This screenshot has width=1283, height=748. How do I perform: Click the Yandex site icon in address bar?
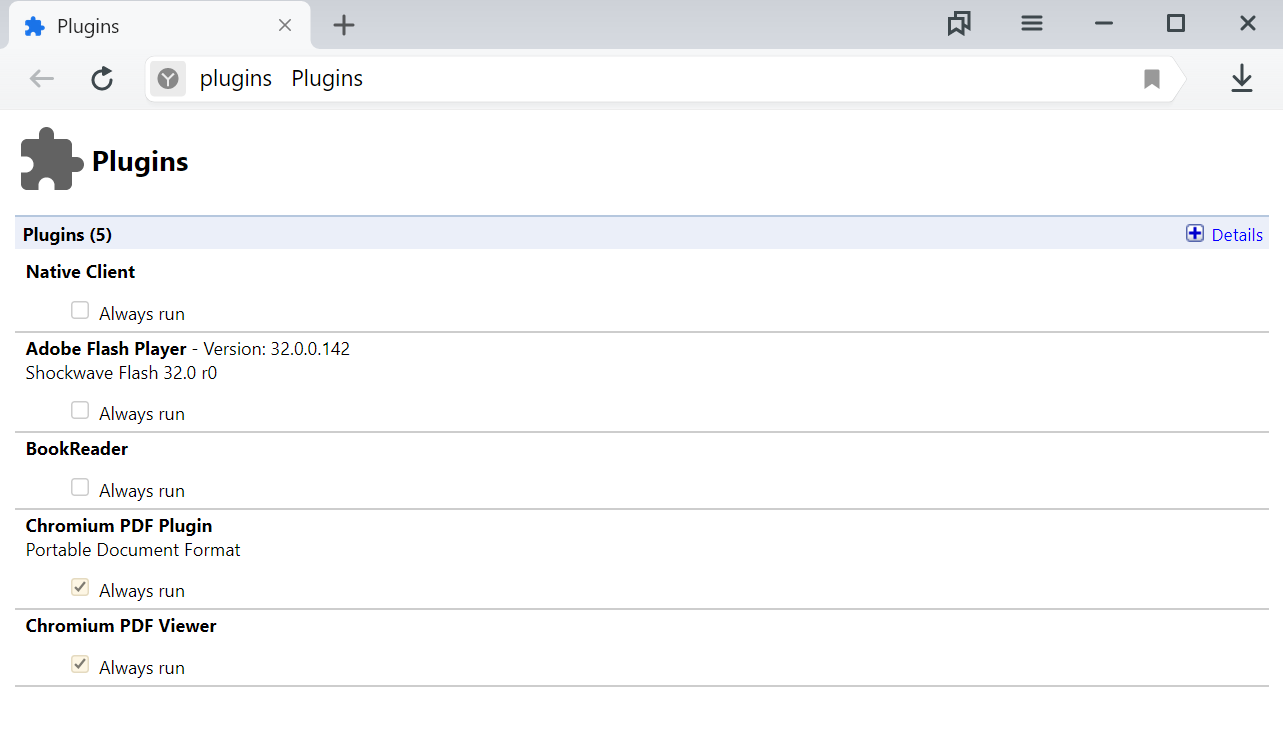(x=168, y=79)
